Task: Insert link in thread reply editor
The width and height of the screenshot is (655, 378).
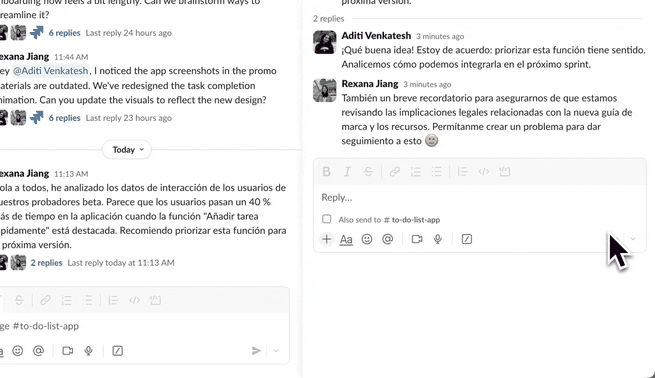Action: [x=395, y=172]
